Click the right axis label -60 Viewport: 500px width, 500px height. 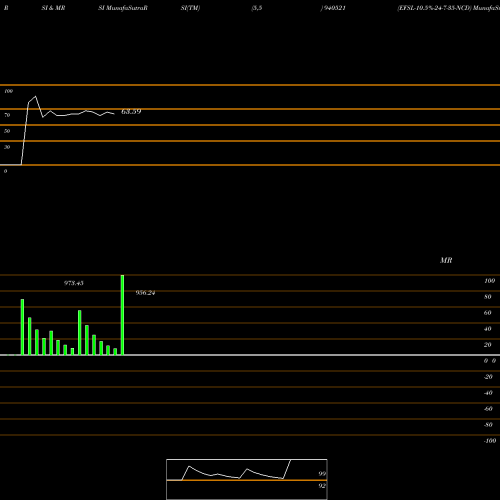488,409
